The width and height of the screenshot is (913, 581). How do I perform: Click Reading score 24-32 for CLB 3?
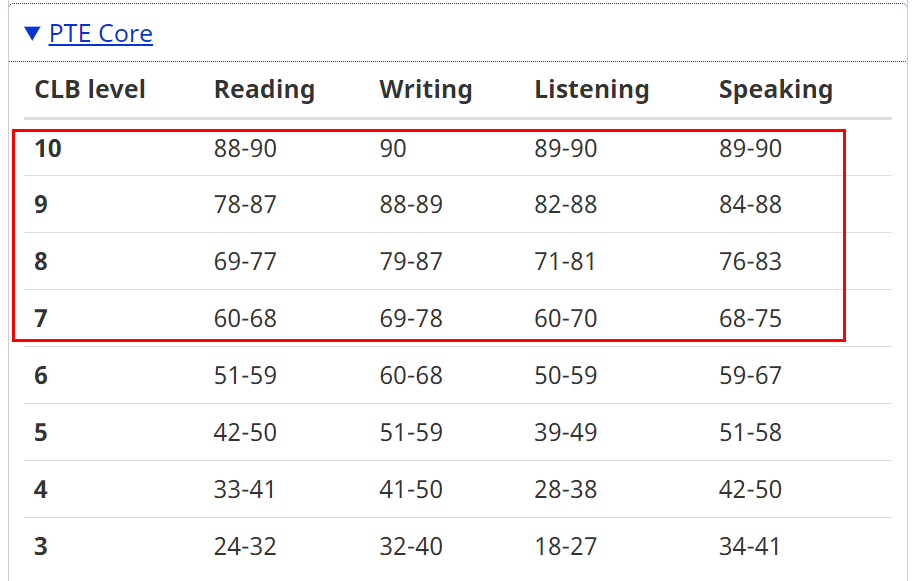click(x=245, y=547)
